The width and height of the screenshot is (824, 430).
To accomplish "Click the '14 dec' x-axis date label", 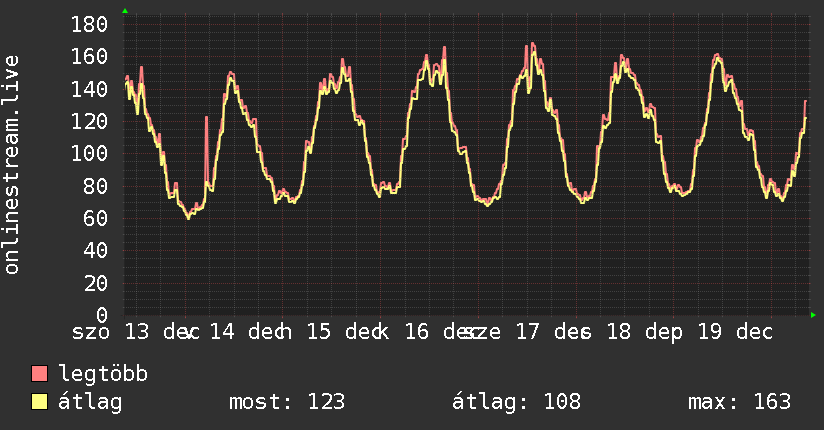I will point(250,332).
